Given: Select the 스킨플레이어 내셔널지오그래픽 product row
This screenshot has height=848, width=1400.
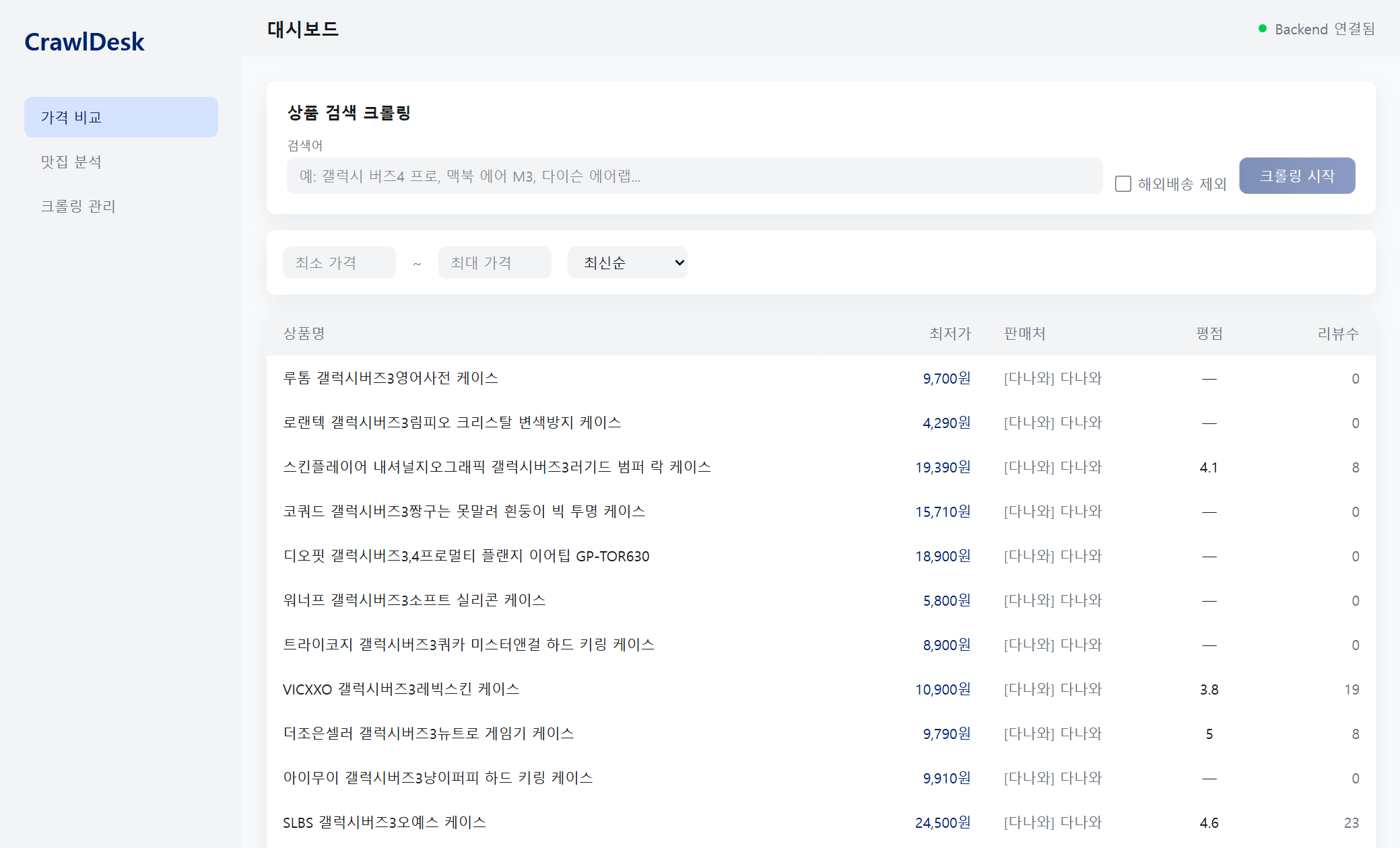Looking at the screenshot, I should (x=821, y=467).
